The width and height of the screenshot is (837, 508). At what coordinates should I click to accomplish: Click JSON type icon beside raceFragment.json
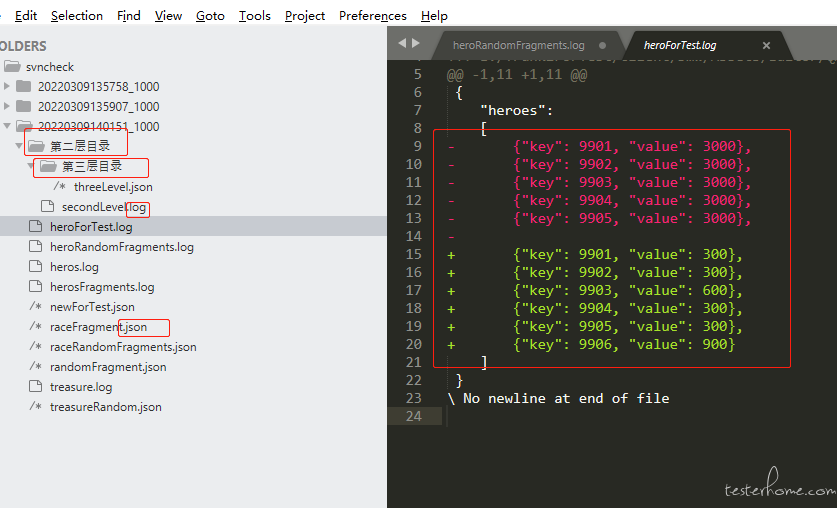(35, 327)
